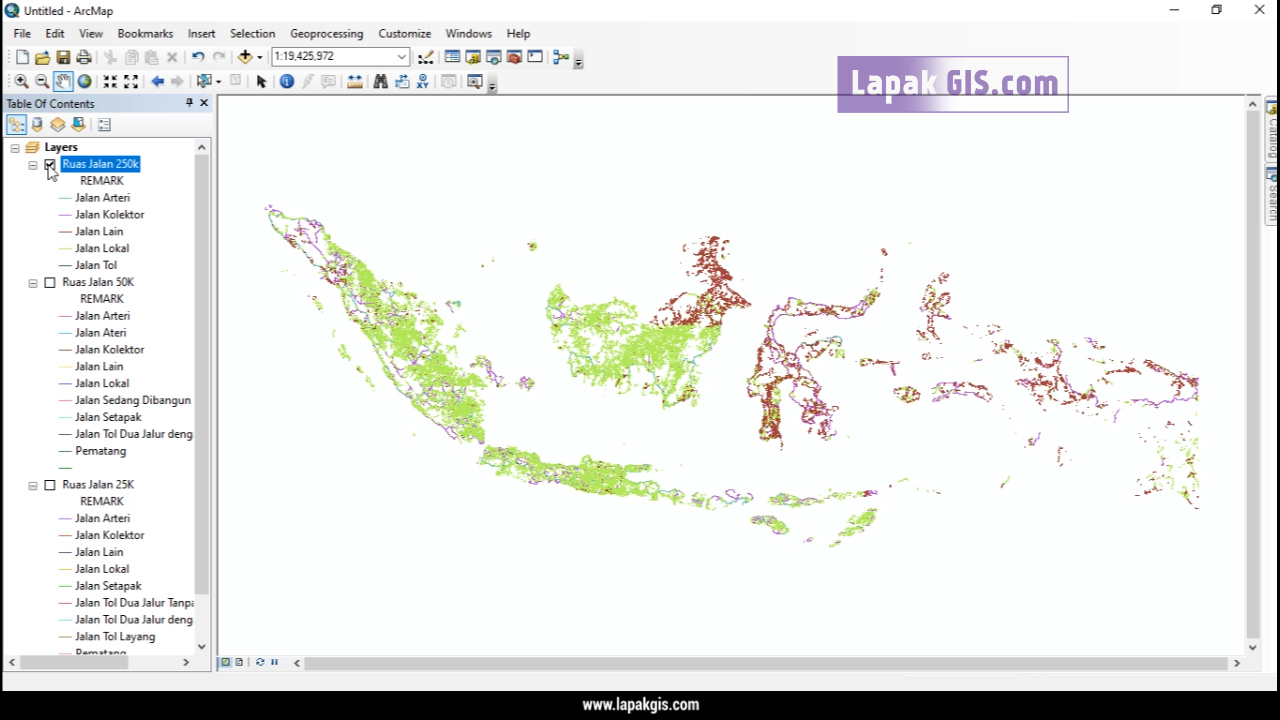The width and height of the screenshot is (1280, 720).
Task: Click the Jalan Arteri line symbol under Ruas Jalan 250k
Action: (64, 197)
